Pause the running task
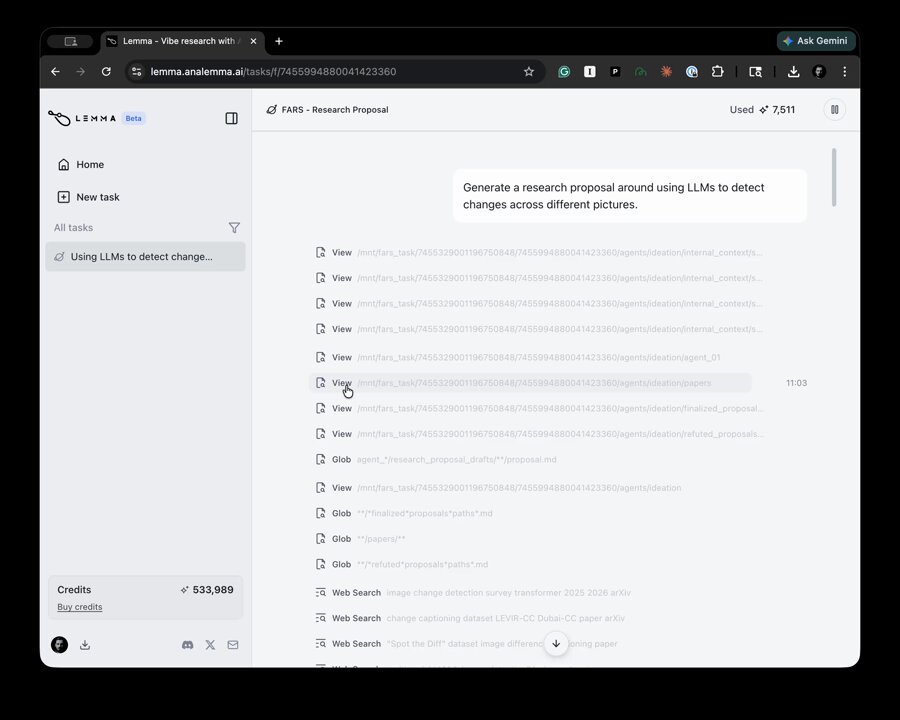The width and height of the screenshot is (900, 720). coord(835,110)
